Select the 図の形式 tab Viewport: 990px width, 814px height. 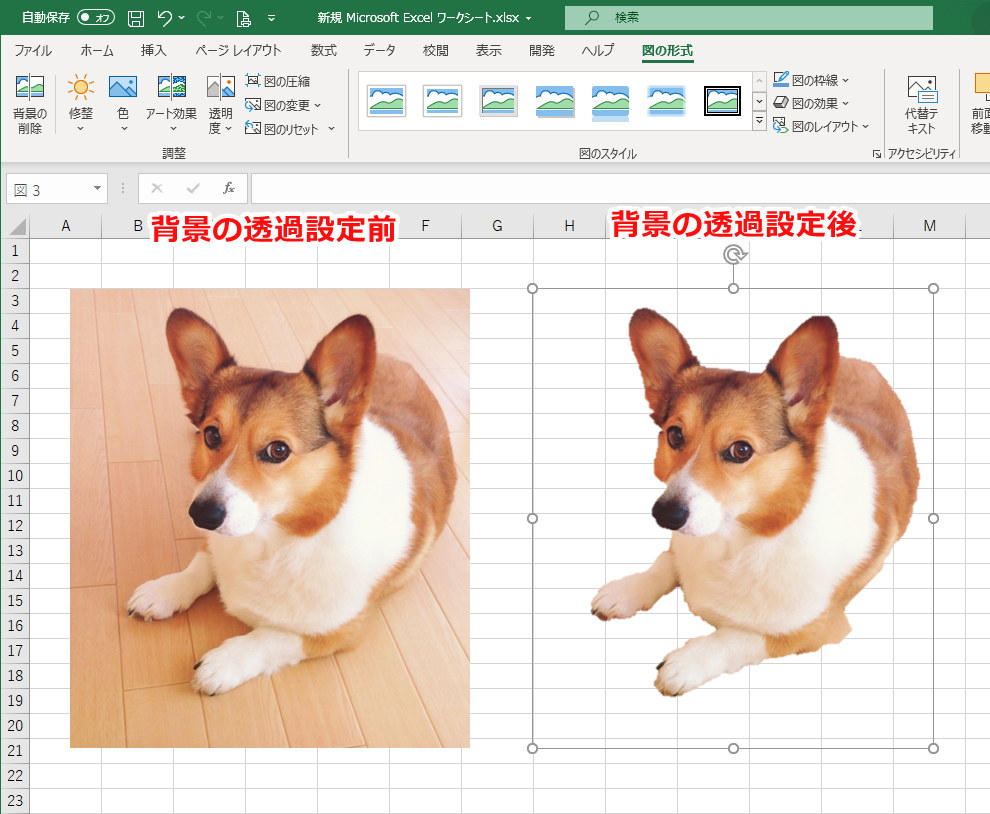tap(667, 51)
